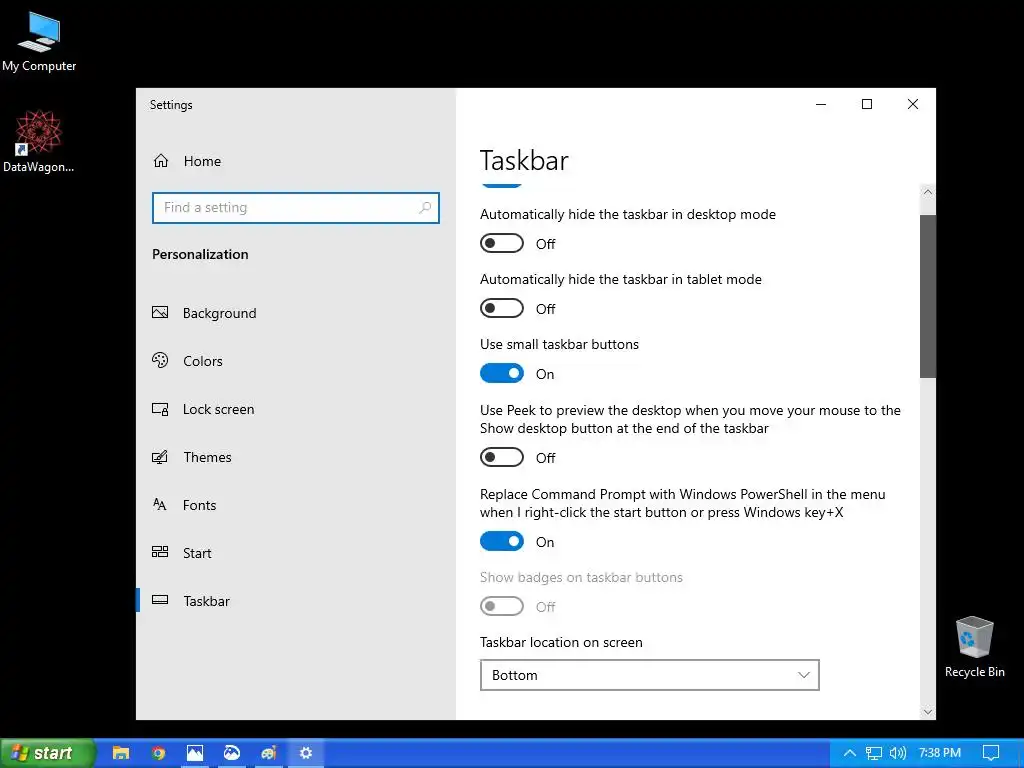This screenshot has width=1024, height=768.
Task: Minimize the Settings window
Action: tap(821, 104)
